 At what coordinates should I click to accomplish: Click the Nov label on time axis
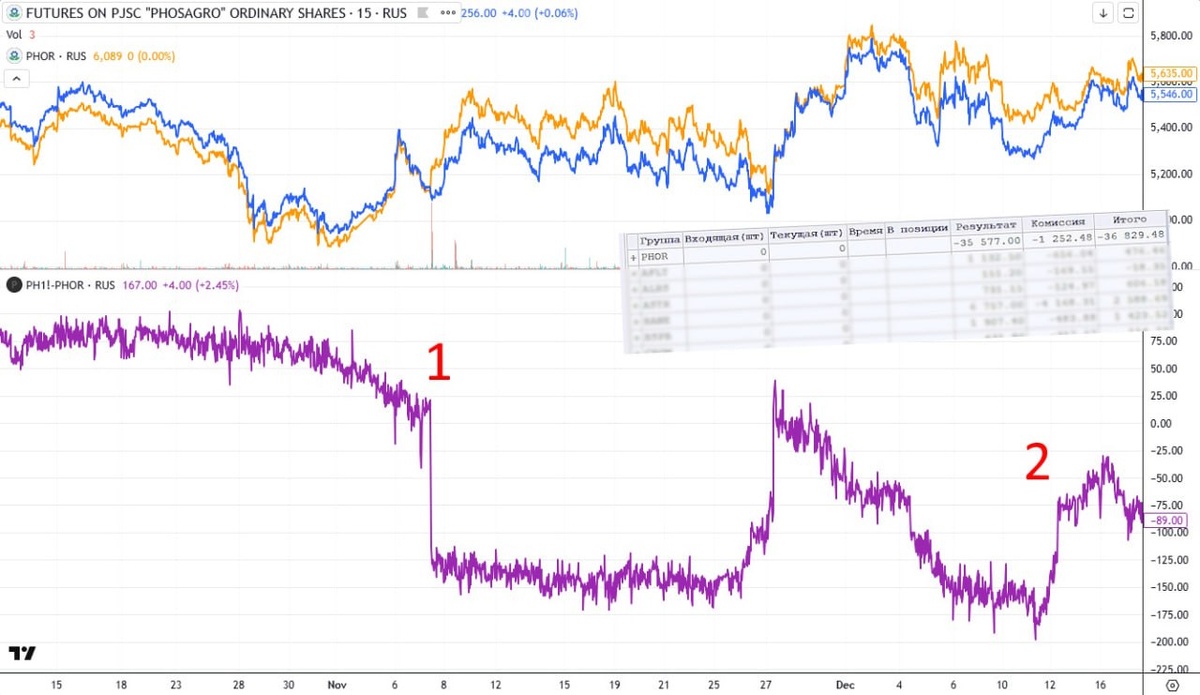335,685
